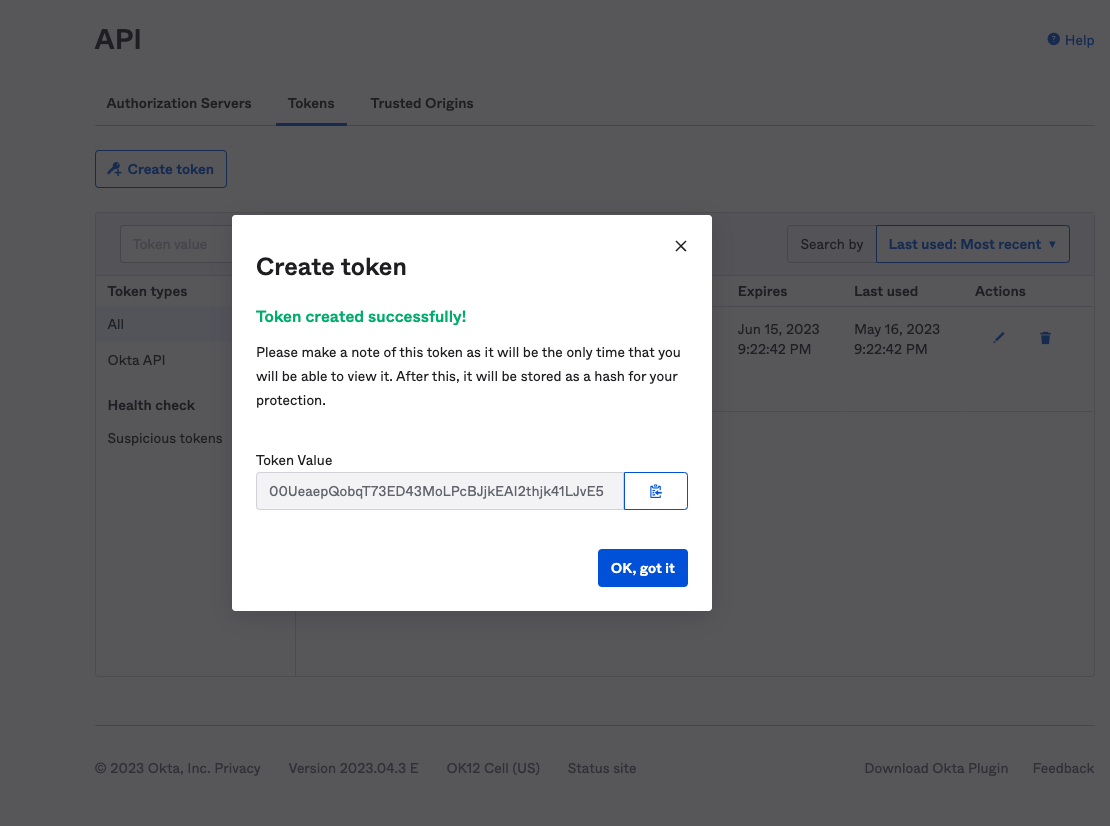The height and width of the screenshot is (826, 1110).
Task: Copy the token value to clipboard
Action: pos(655,491)
